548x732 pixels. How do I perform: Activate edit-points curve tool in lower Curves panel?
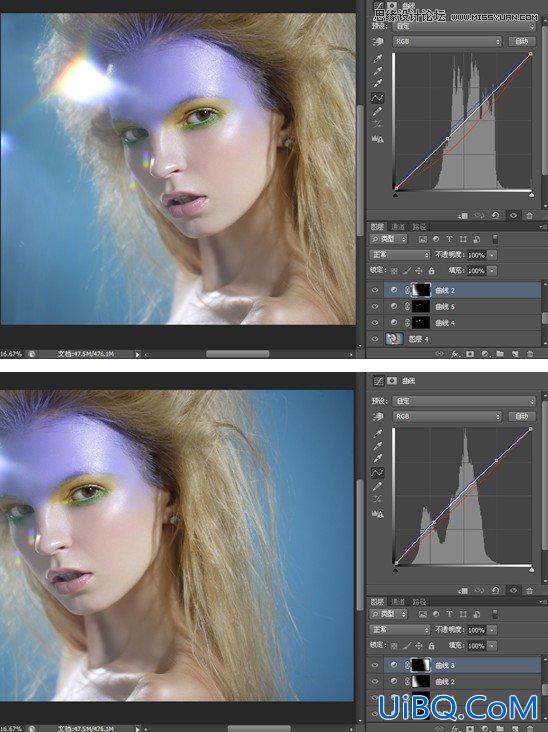tap(377, 473)
